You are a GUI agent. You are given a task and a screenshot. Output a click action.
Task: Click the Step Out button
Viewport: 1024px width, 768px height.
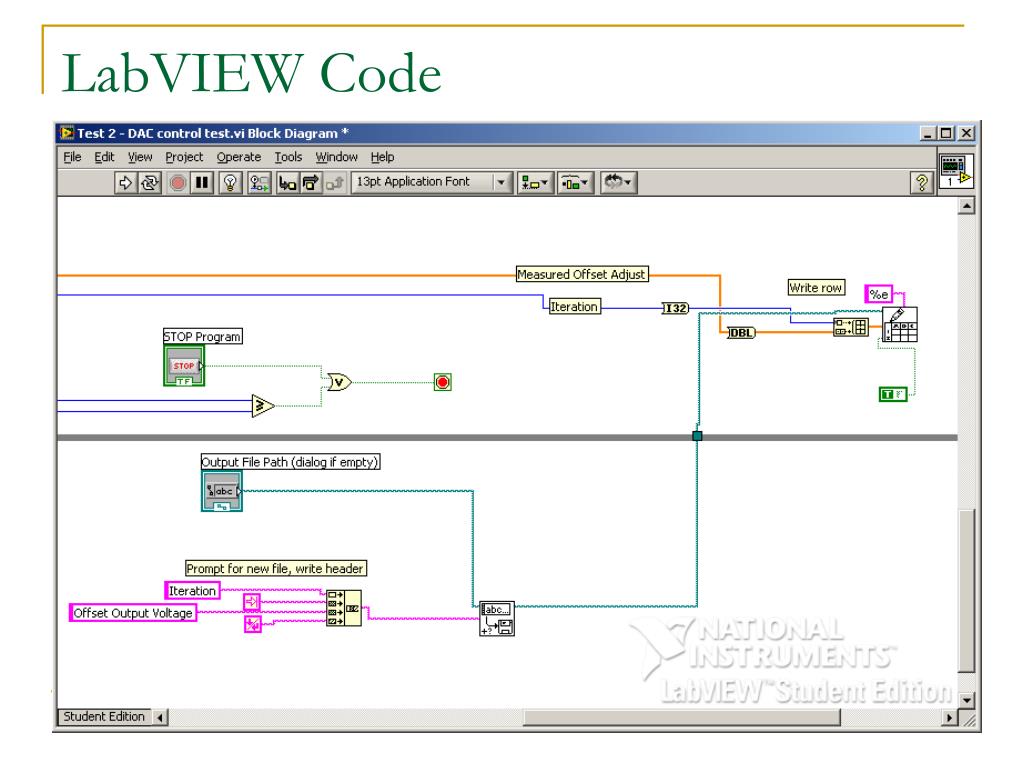tap(334, 183)
